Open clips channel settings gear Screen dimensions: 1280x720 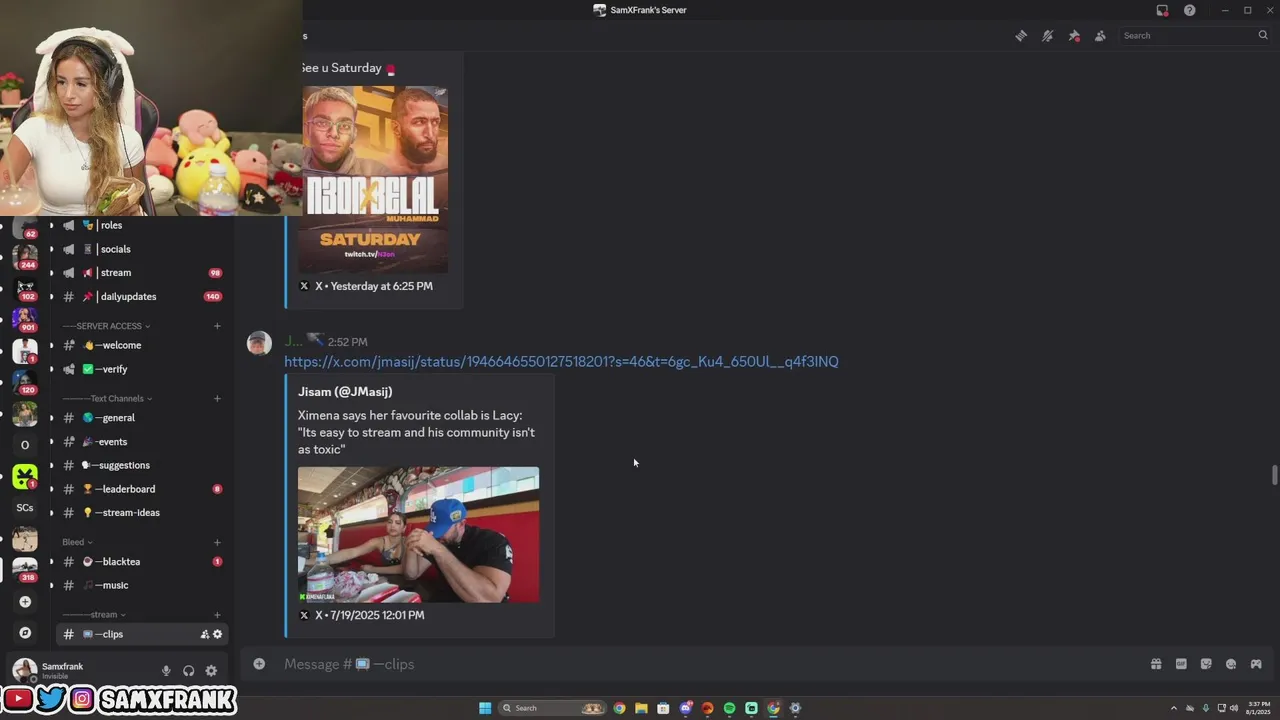tap(217, 634)
